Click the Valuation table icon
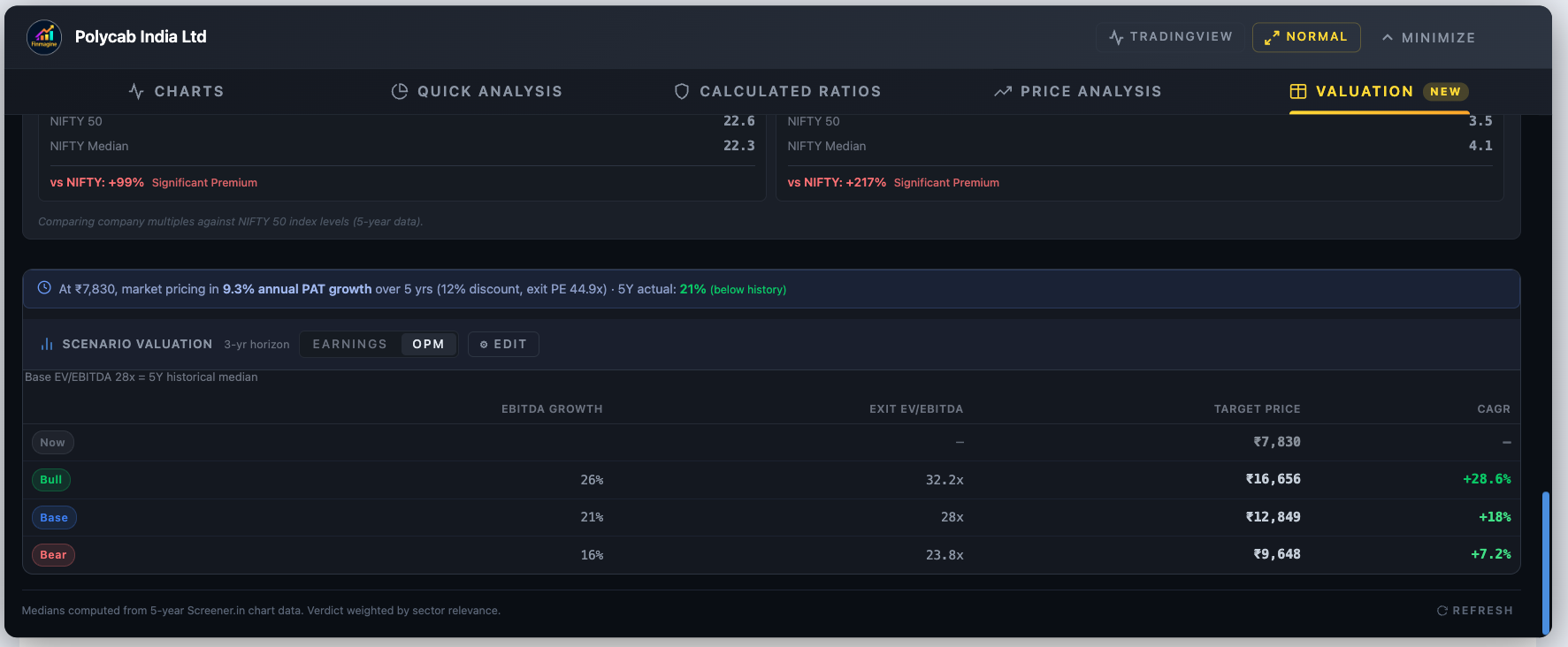This screenshot has width=1568, height=647. coord(1298,91)
